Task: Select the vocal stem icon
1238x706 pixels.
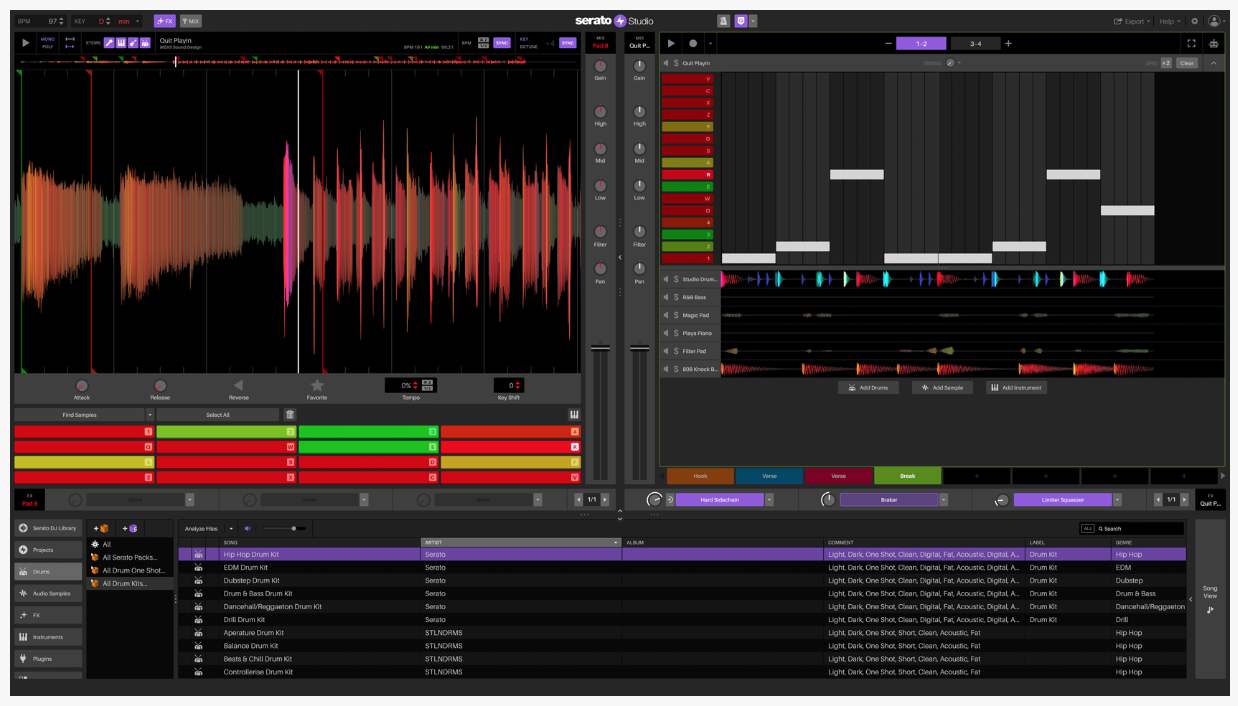Action: pos(109,43)
